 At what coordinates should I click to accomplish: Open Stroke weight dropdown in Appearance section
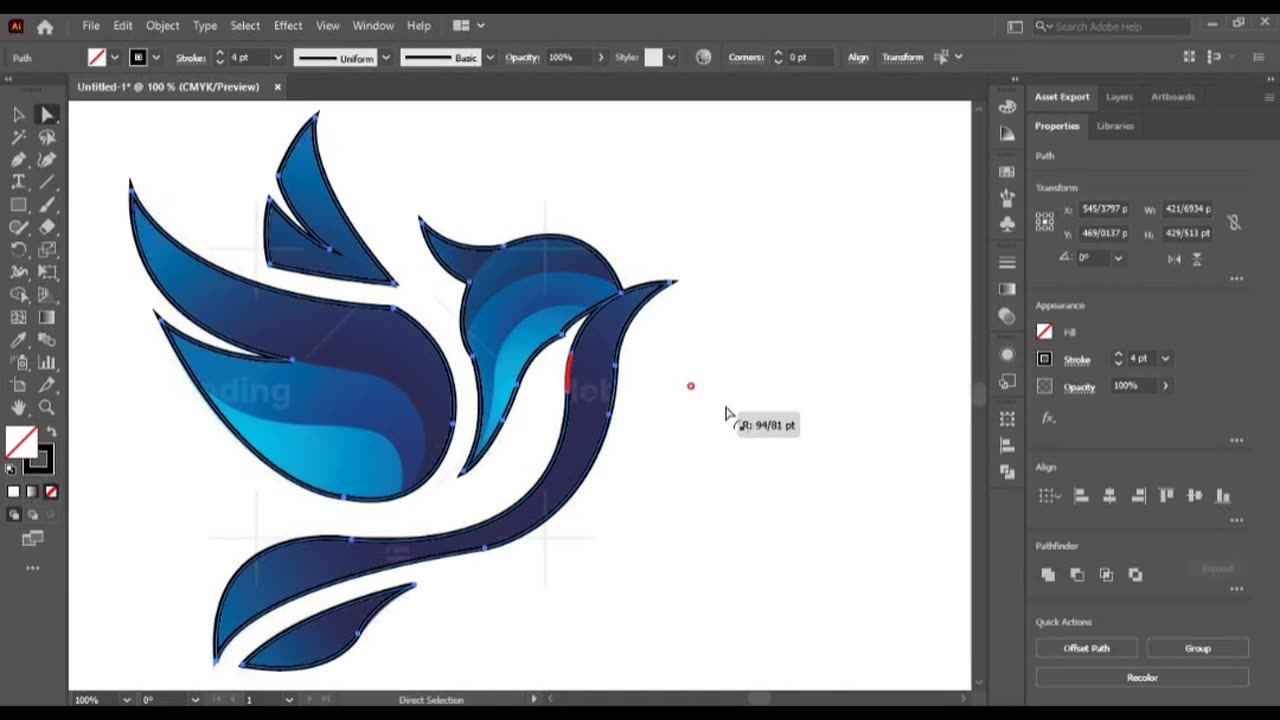pos(1165,358)
